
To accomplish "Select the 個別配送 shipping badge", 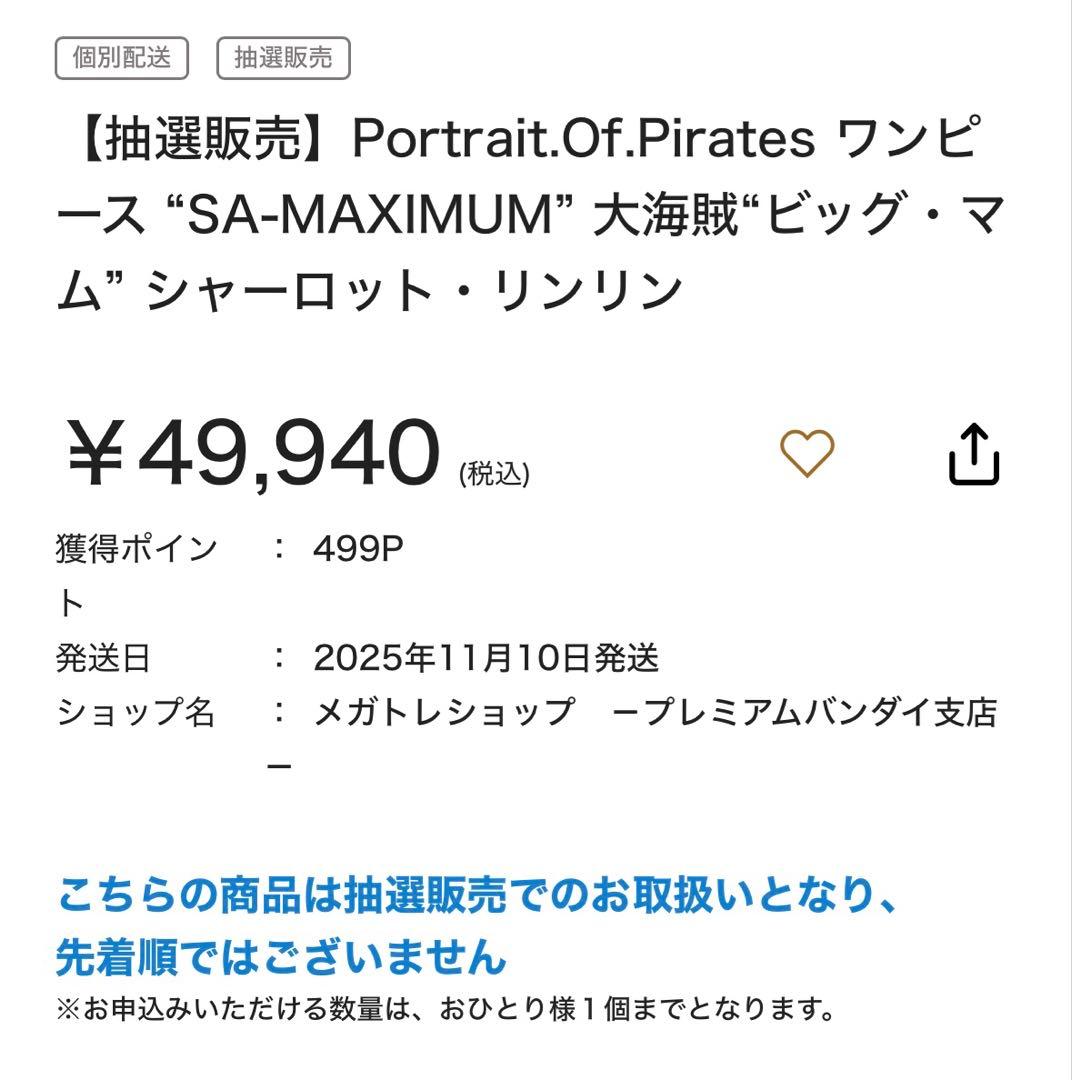I will tap(122, 58).
